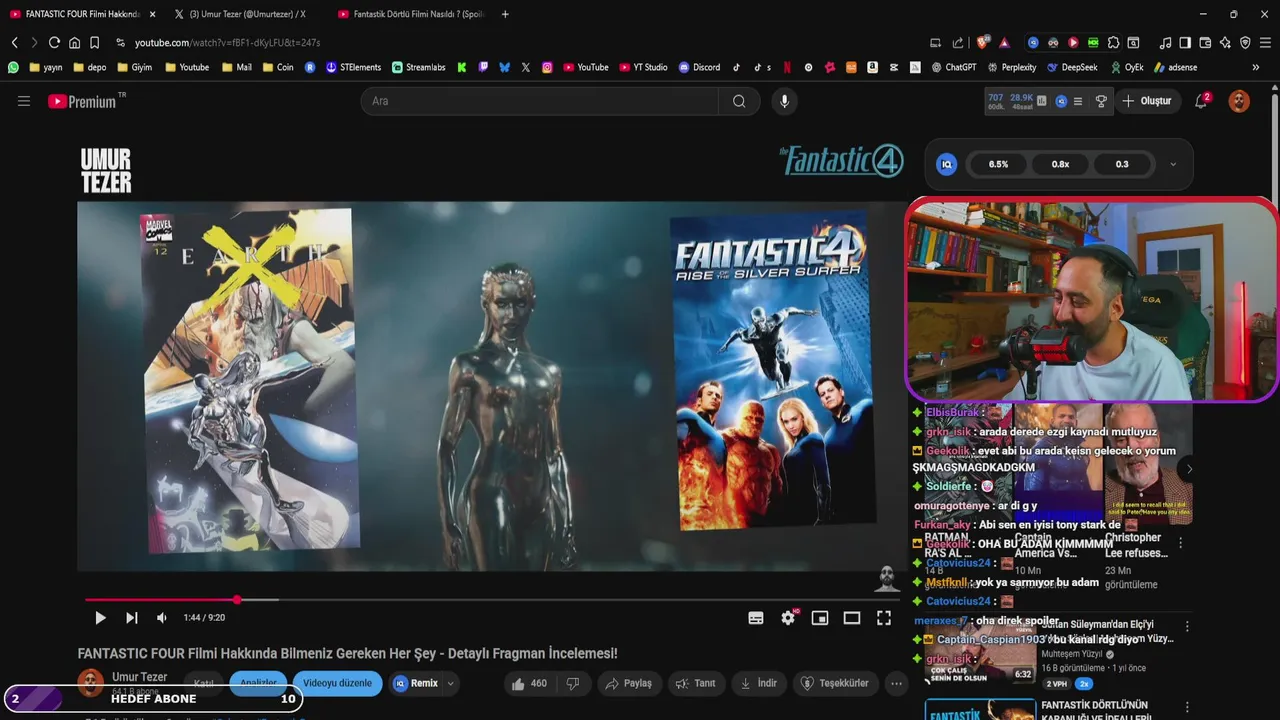Dislike the video

573,683
